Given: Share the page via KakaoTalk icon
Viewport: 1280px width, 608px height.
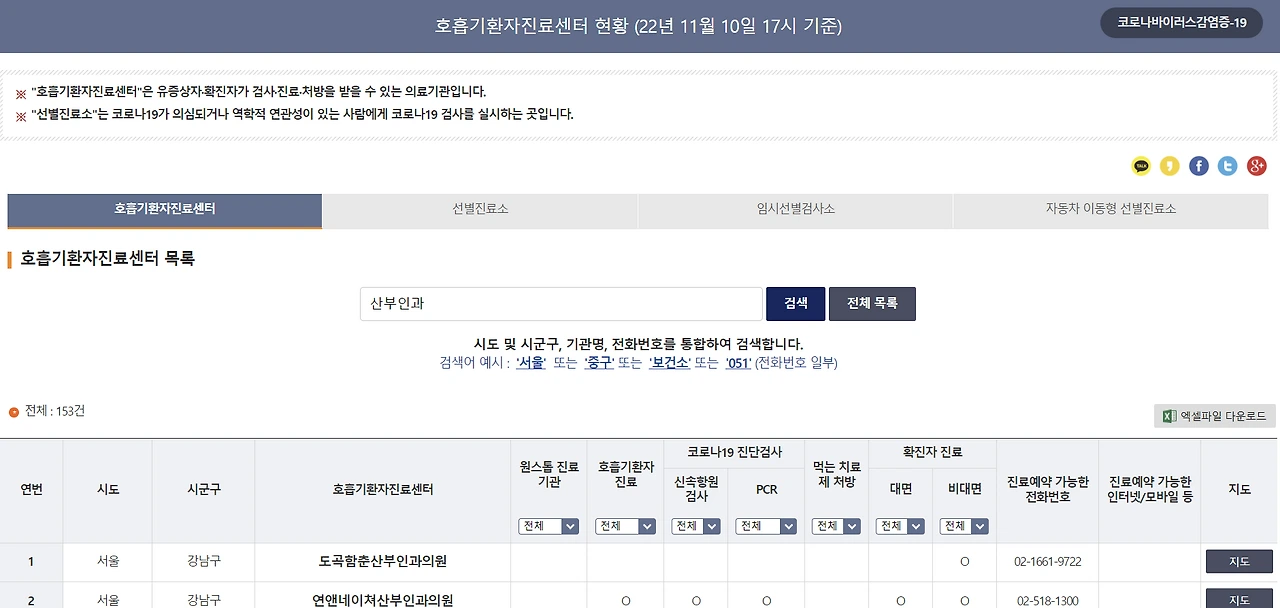Looking at the screenshot, I should tap(1141, 166).
